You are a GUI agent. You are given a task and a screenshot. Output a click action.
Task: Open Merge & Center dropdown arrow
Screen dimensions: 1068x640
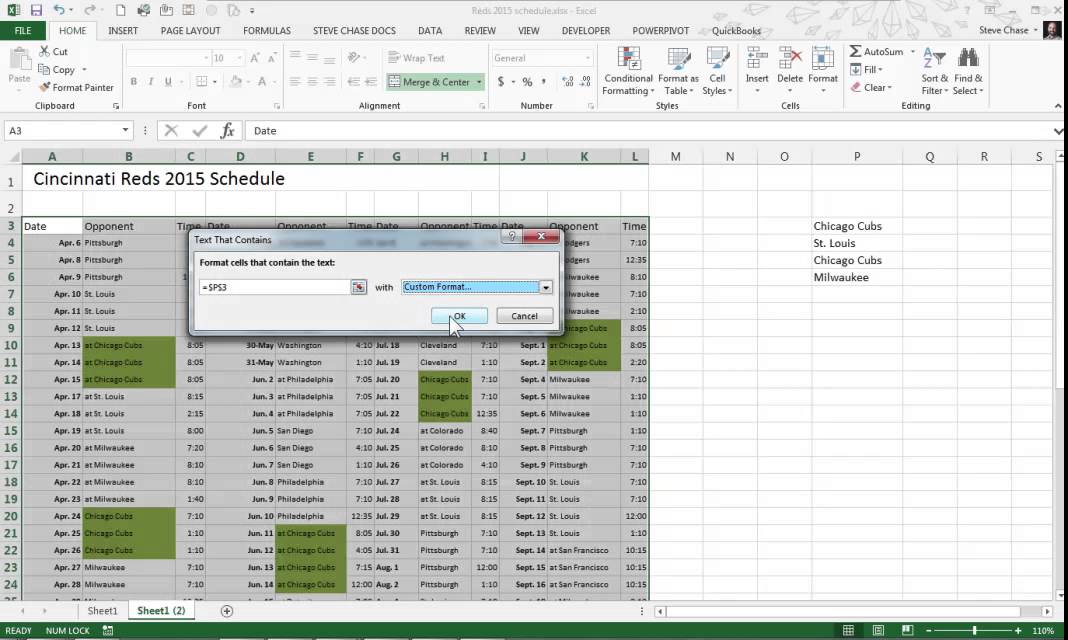click(479, 82)
